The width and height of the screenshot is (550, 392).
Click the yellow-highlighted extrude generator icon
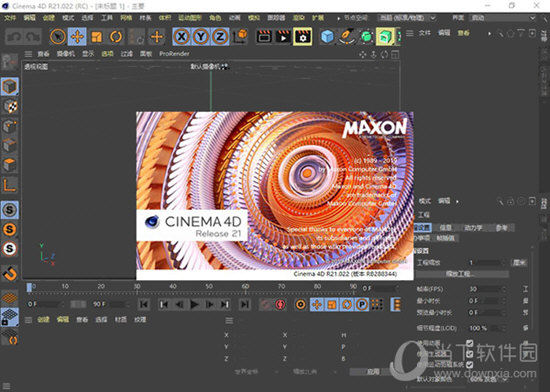click(x=385, y=36)
